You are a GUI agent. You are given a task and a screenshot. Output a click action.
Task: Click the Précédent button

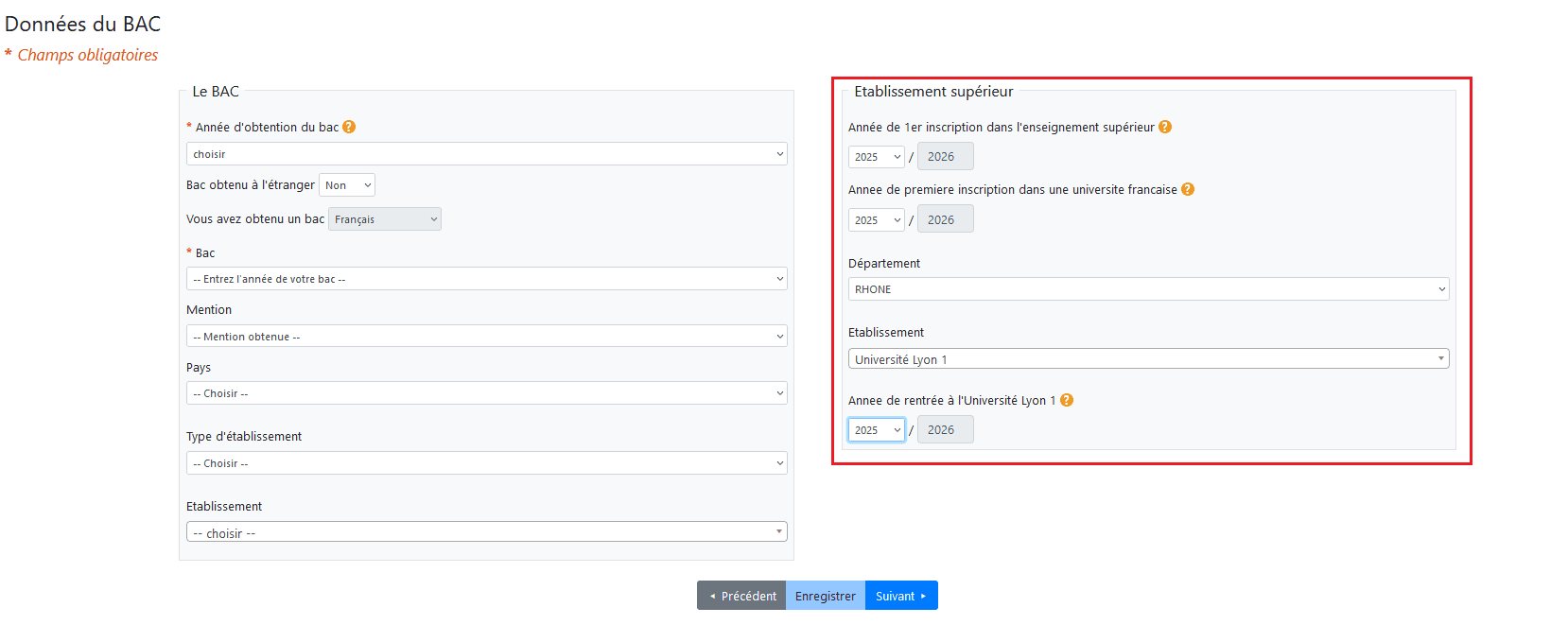coord(741,596)
